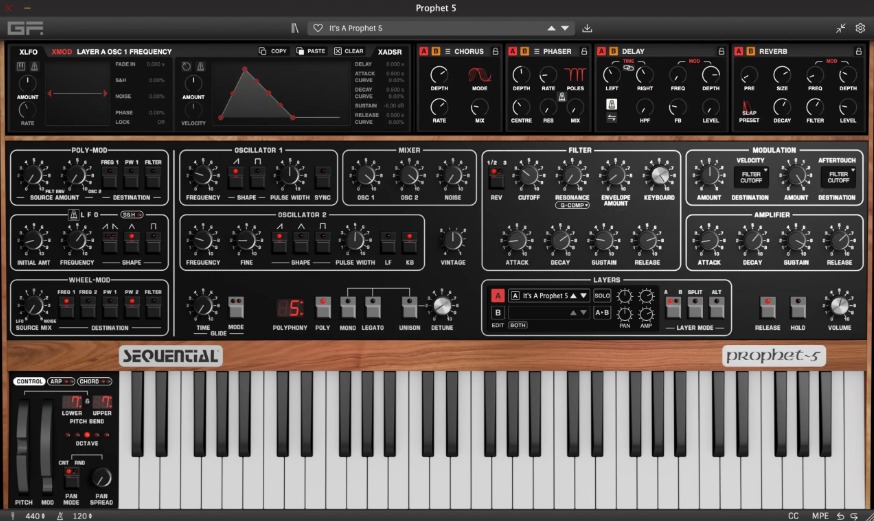Switch to the XADSR tab
The height and width of the screenshot is (521, 874).
pyautogui.click(x=390, y=51)
